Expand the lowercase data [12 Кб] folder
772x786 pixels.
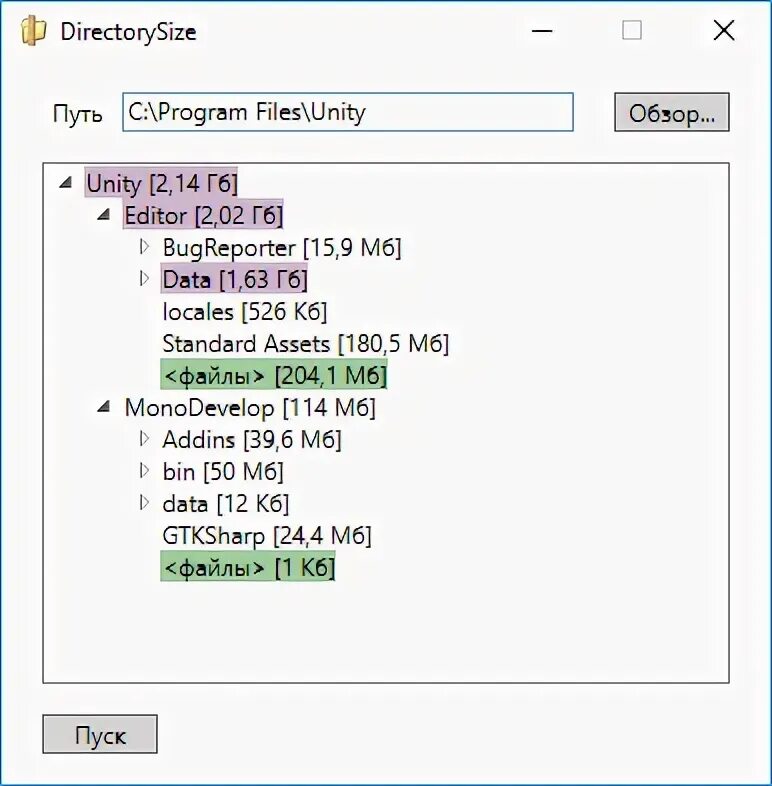click(144, 503)
